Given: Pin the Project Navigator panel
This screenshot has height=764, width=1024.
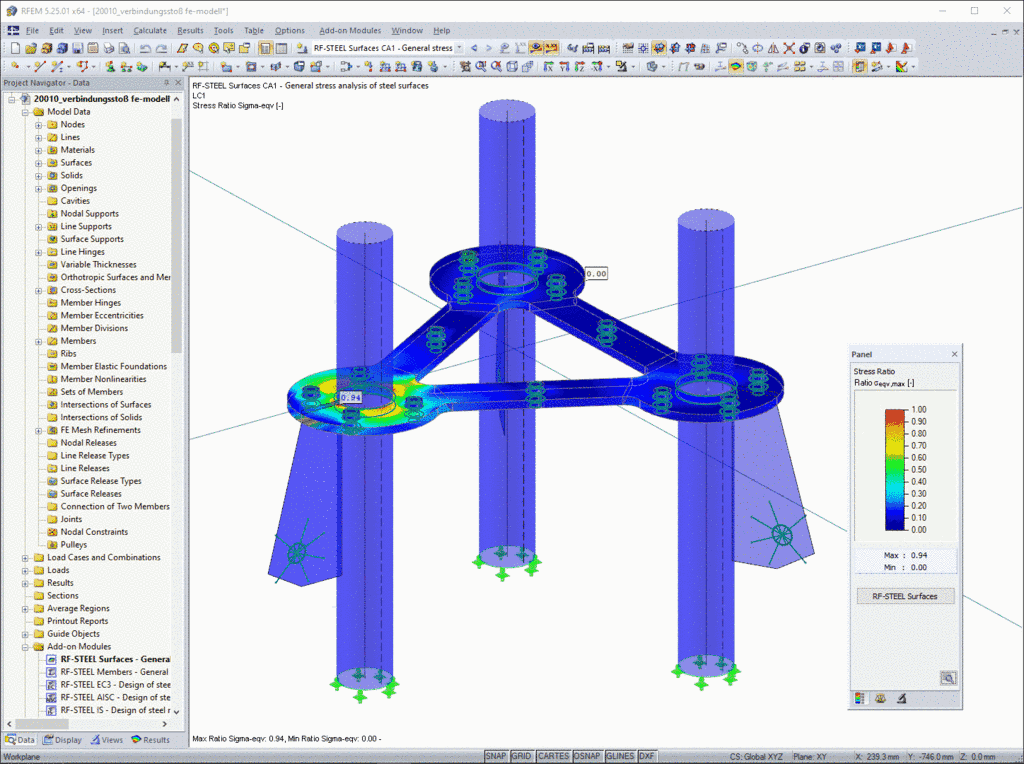Looking at the screenshot, I should [167, 83].
